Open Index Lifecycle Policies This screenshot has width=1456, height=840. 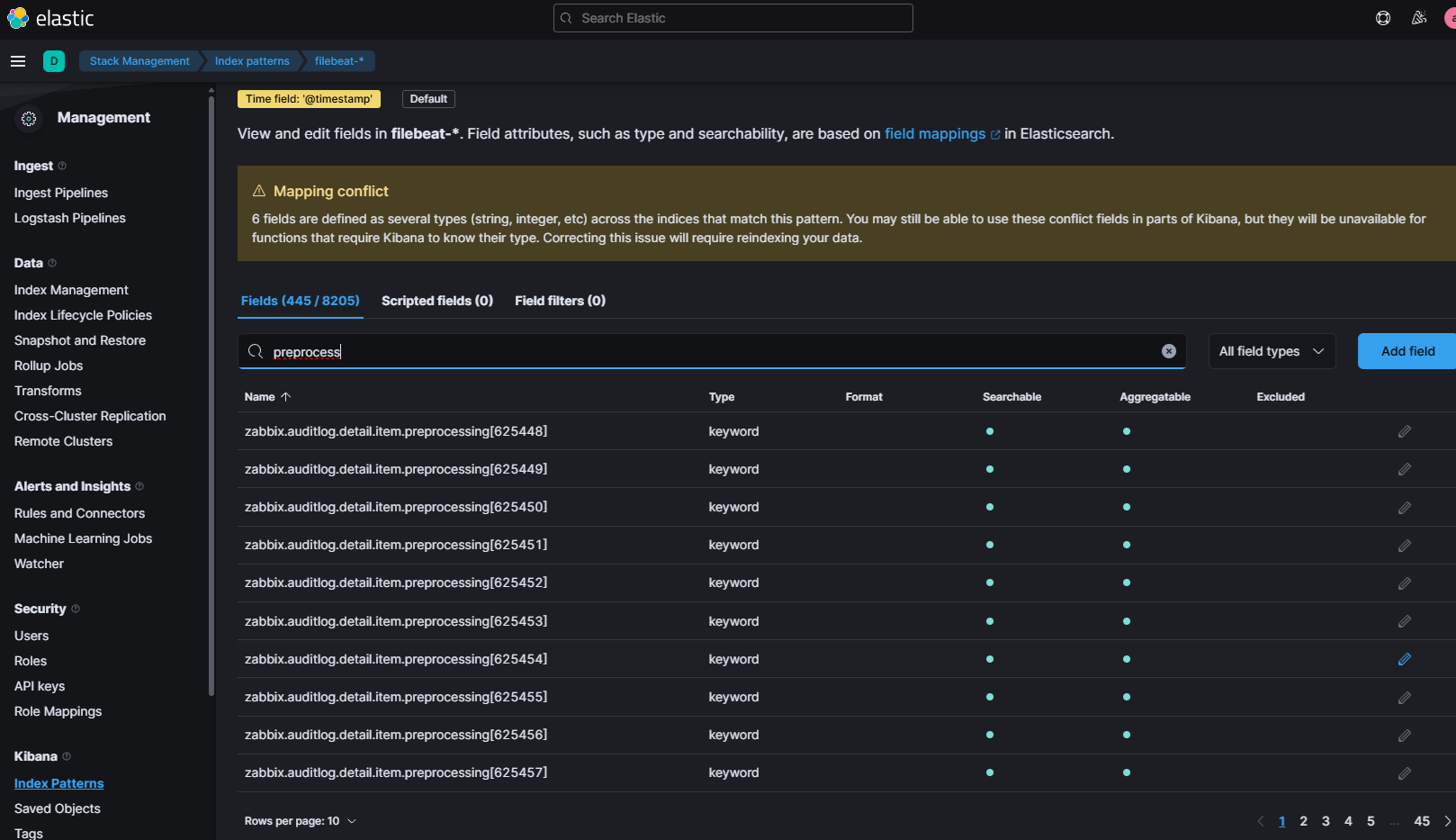click(x=83, y=315)
